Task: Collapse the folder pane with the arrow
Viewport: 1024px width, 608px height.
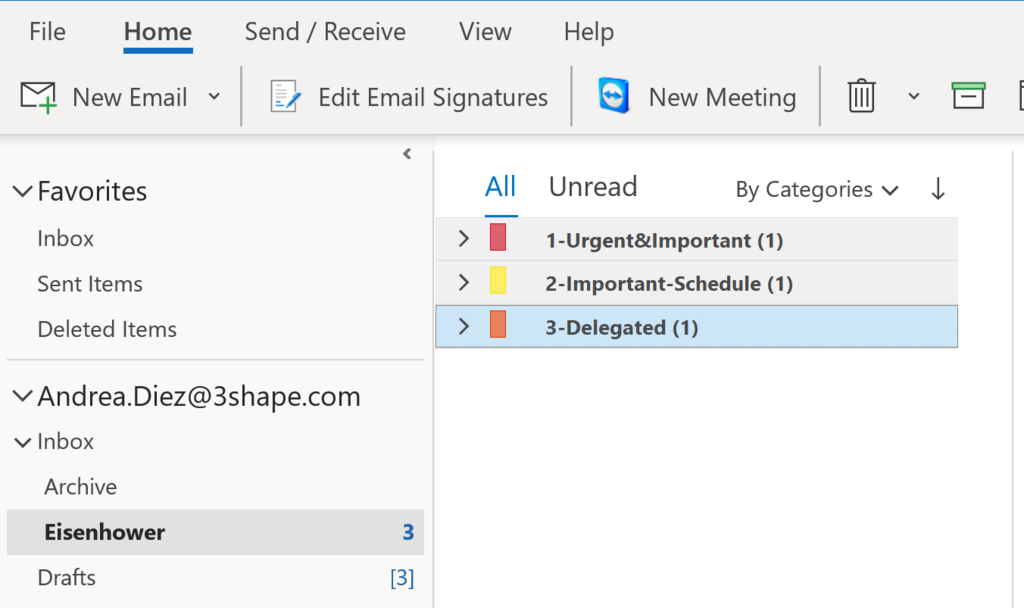Action: tap(407, 154)
